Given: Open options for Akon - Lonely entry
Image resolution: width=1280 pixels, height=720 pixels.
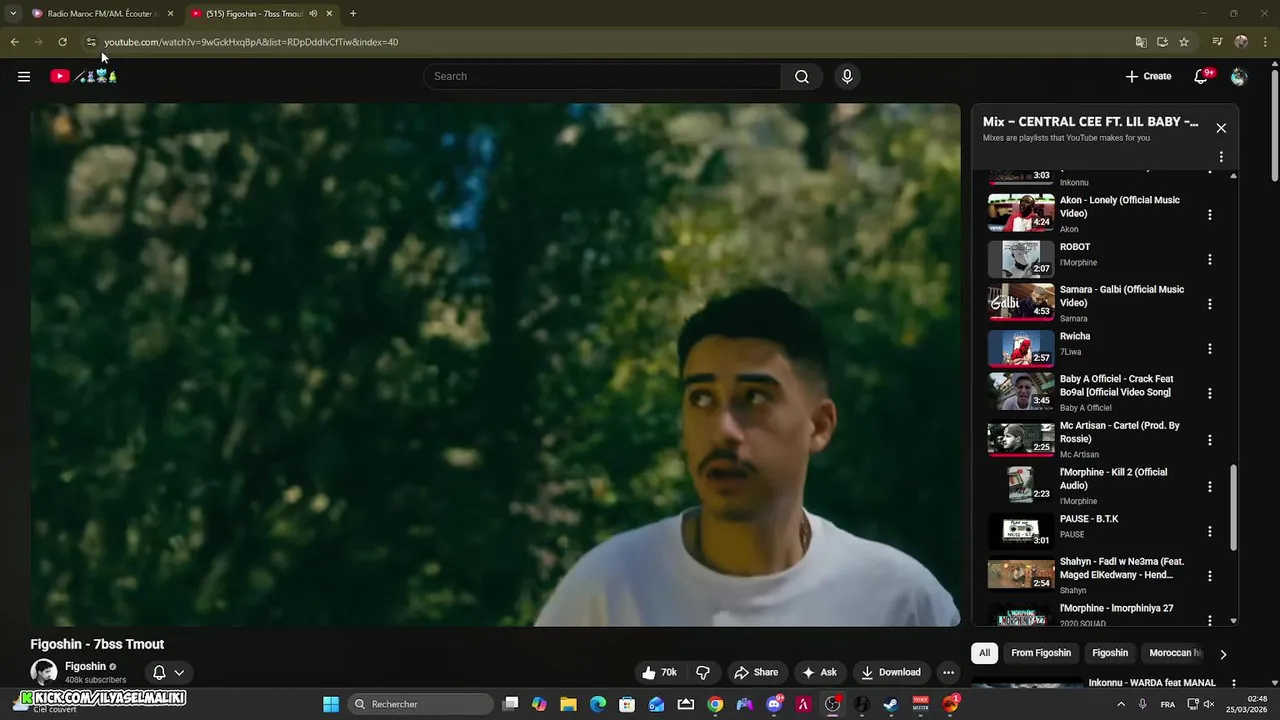Looking at the screenshot, I should pos(1210,214).
